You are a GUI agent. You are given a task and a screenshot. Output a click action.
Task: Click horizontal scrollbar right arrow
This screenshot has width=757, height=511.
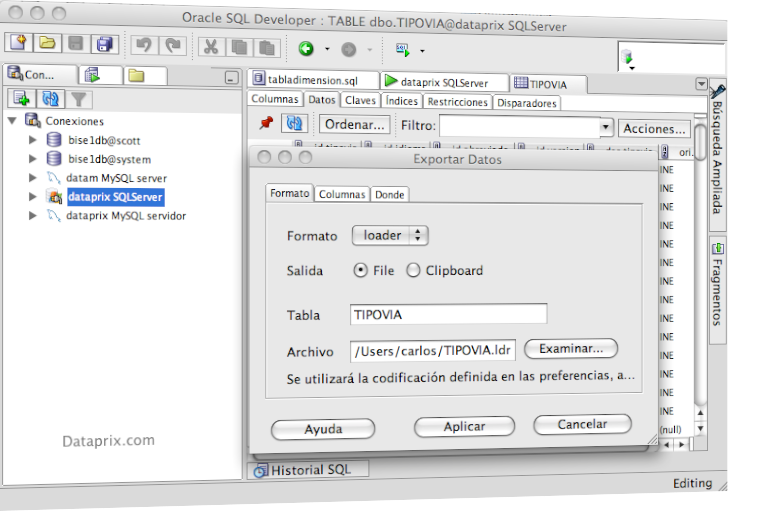(x=682, y=444)
